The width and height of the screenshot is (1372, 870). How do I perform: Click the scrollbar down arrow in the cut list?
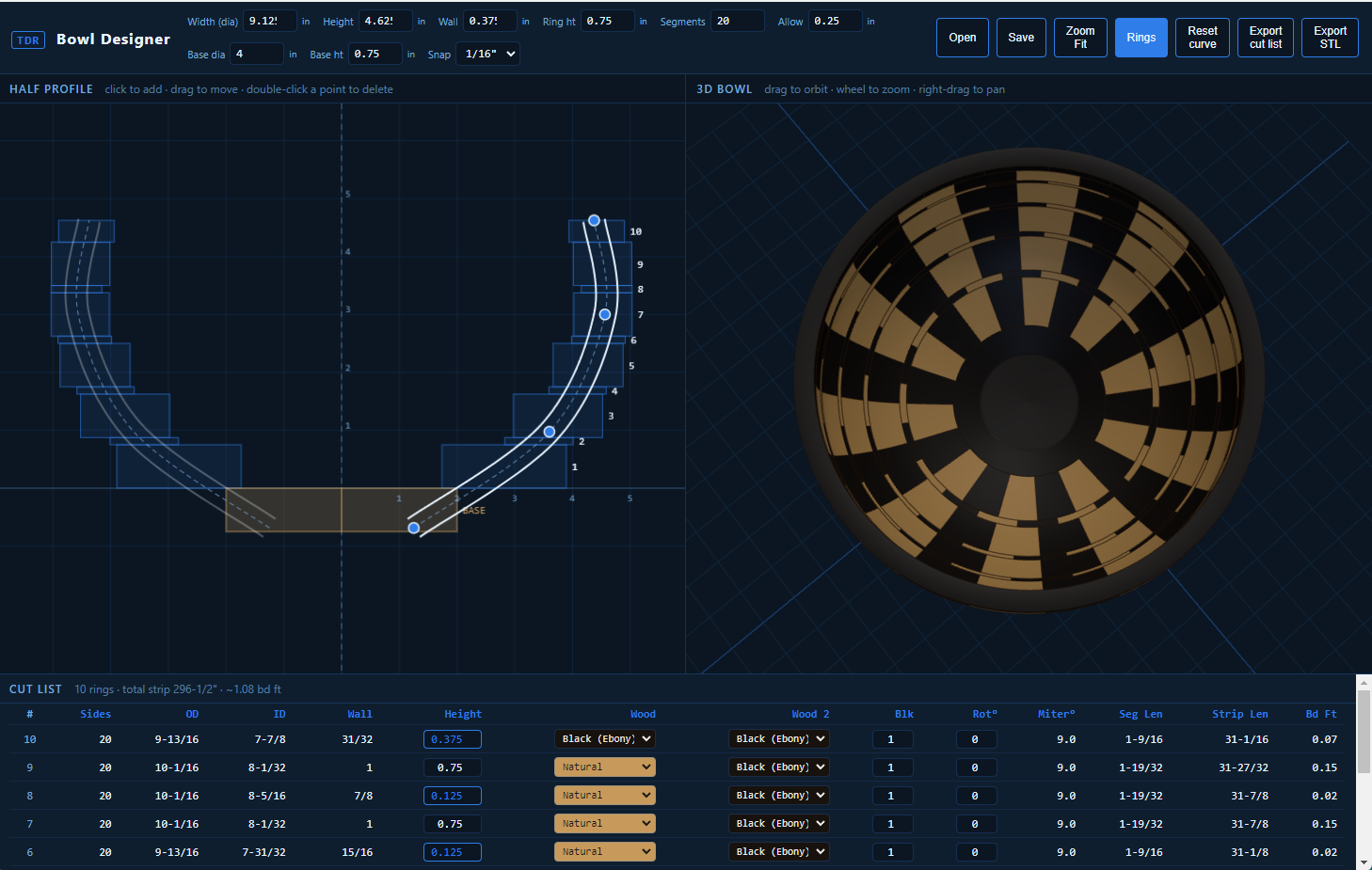coord(1364,862)
